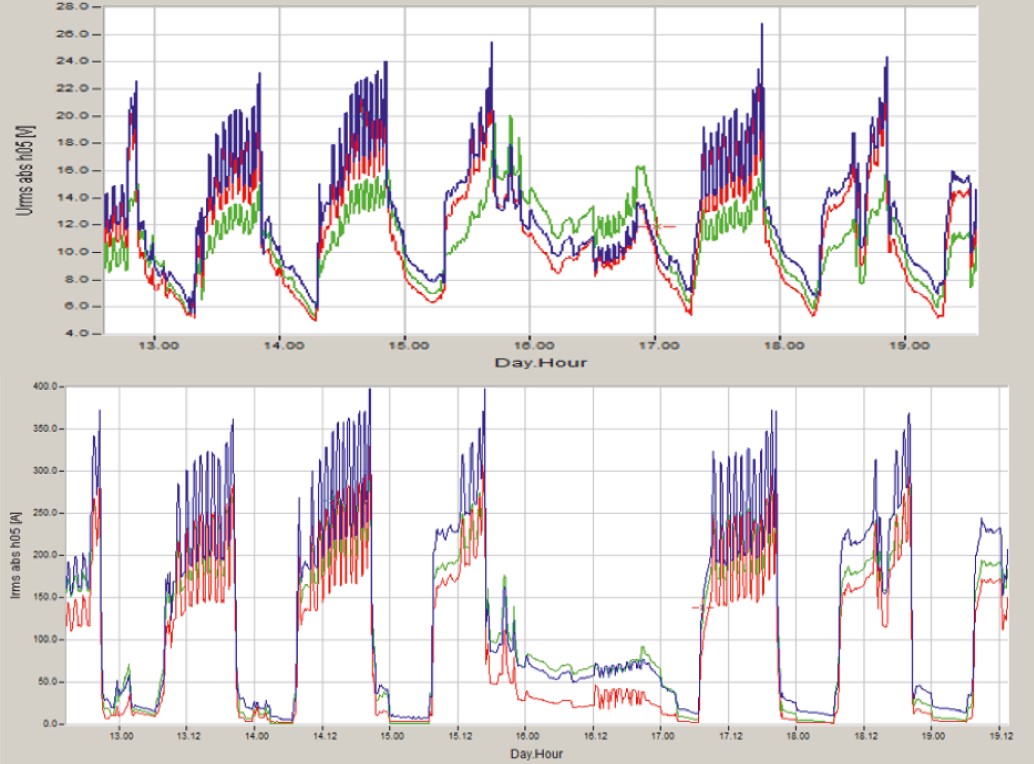Click the tallest blue spike in the voltage chart
Screen dimensions: 1034x764
[762, 27]
